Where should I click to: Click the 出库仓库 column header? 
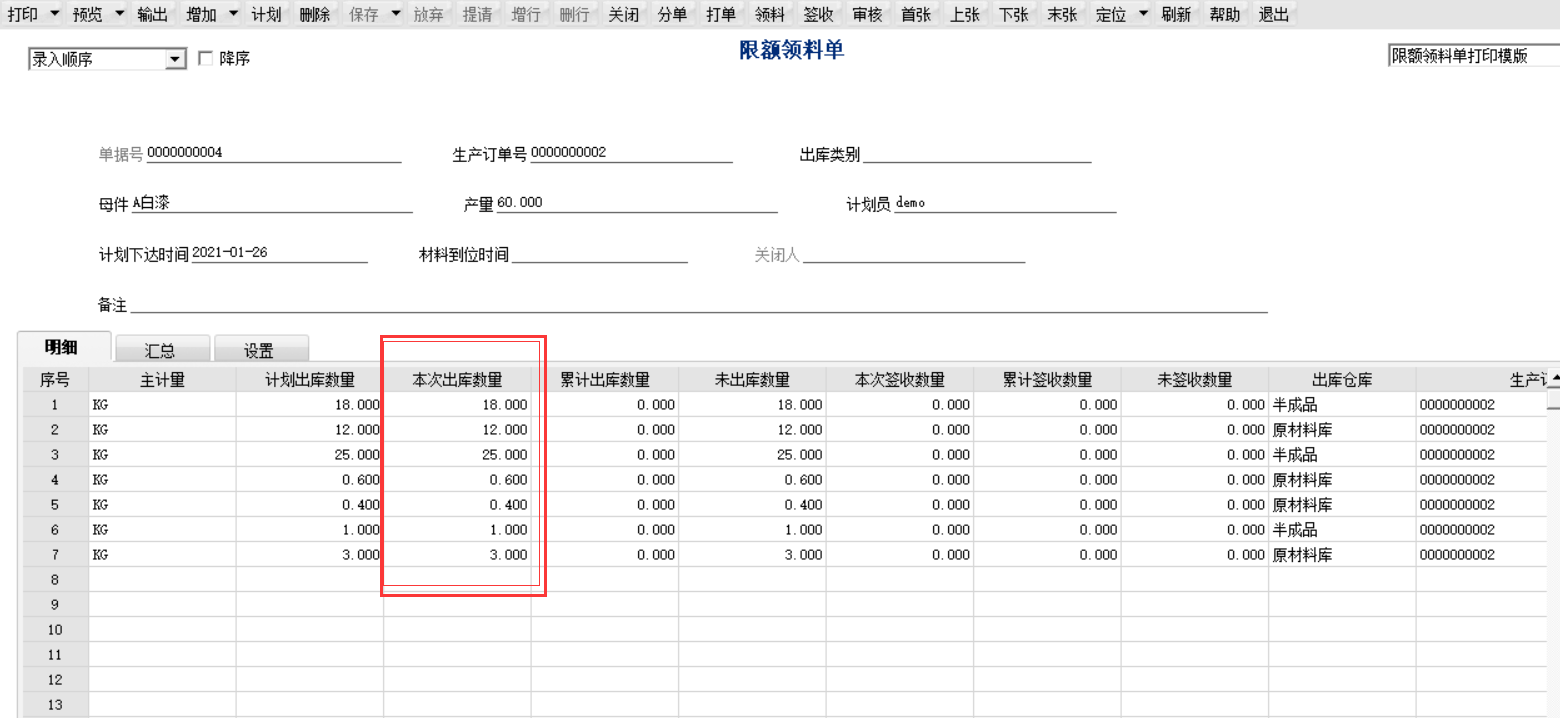[1342, 380]
